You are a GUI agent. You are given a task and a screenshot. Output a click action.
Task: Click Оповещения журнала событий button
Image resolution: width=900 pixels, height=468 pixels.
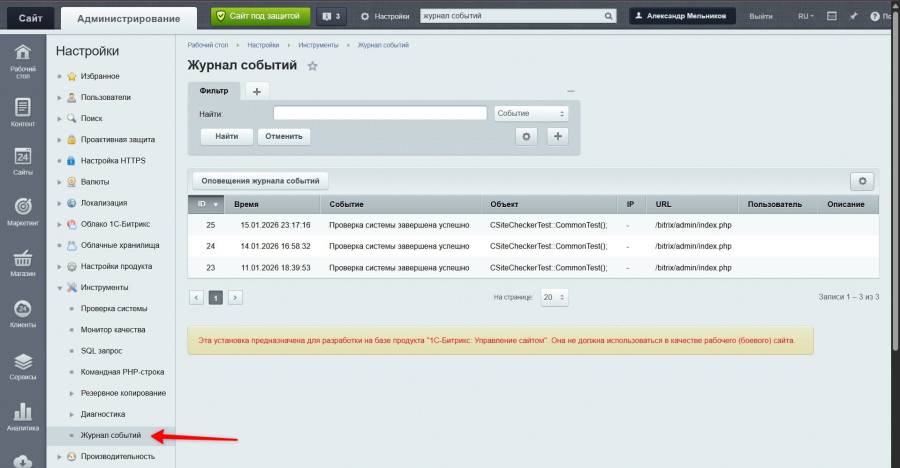coord(260,181)
